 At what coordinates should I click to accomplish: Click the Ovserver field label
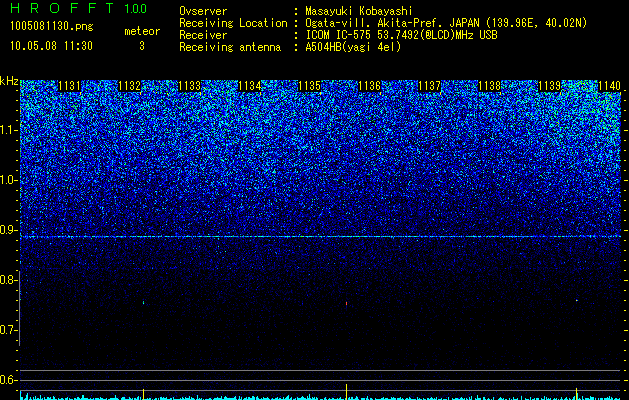coord(203,11)
